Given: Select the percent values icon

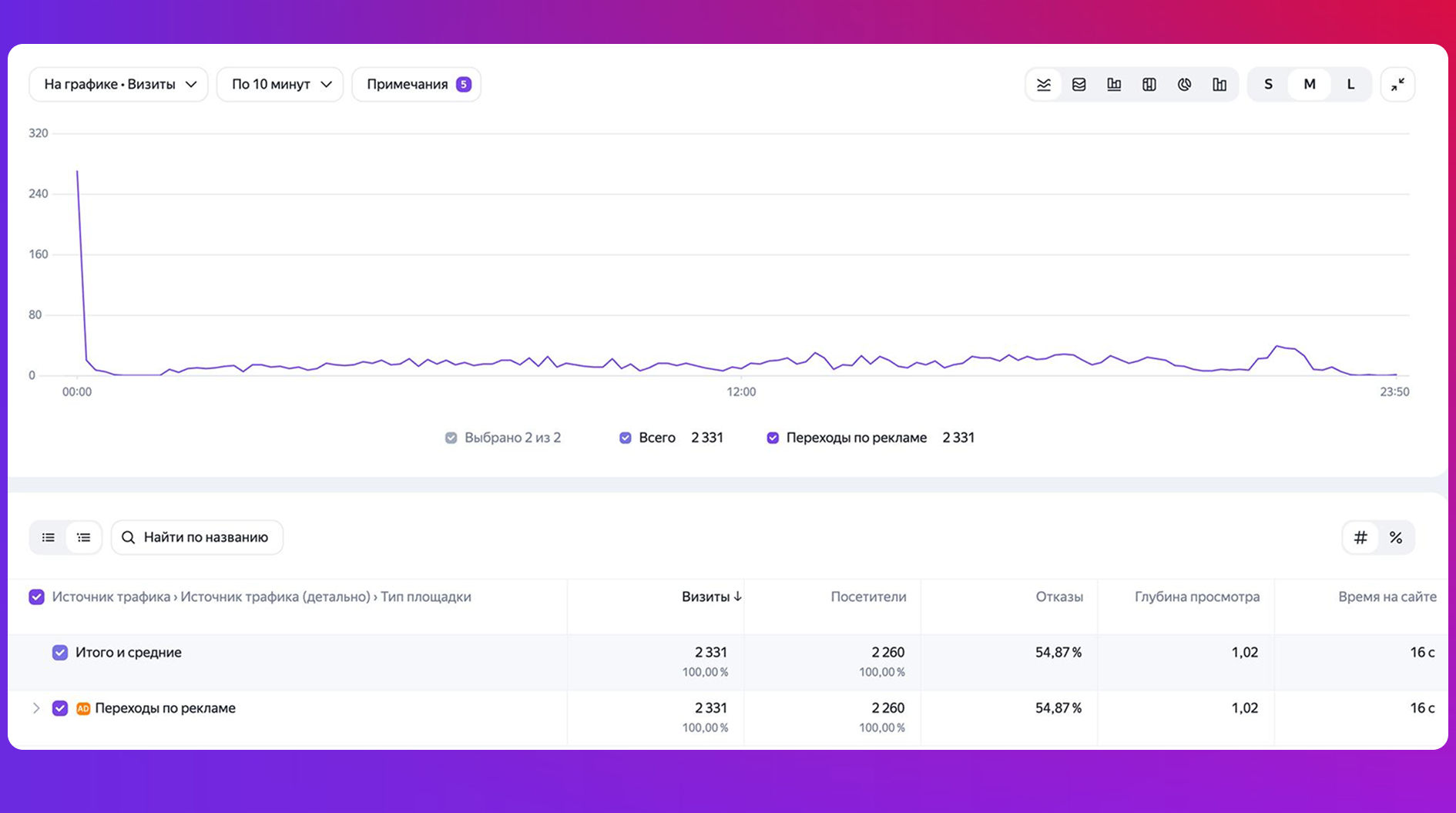Looking at the screenshot, I should pos(1396,537).
